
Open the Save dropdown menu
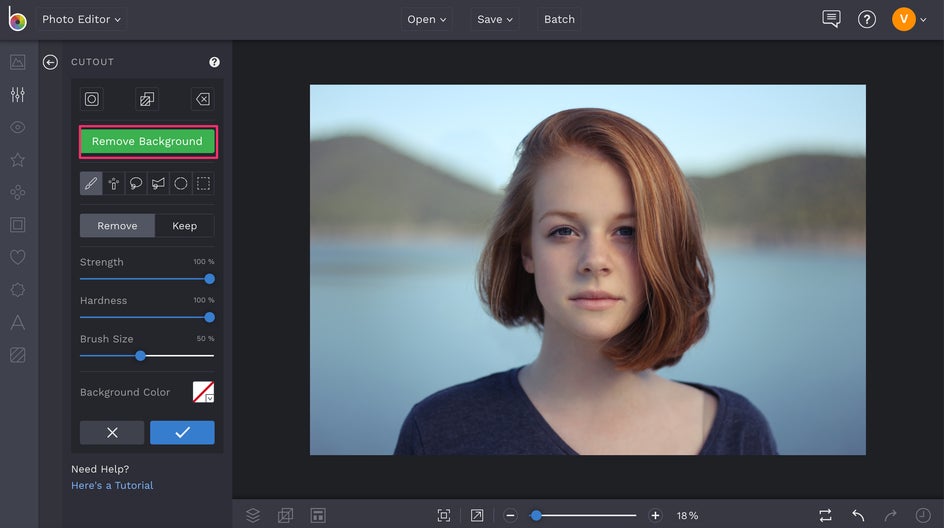494,19
